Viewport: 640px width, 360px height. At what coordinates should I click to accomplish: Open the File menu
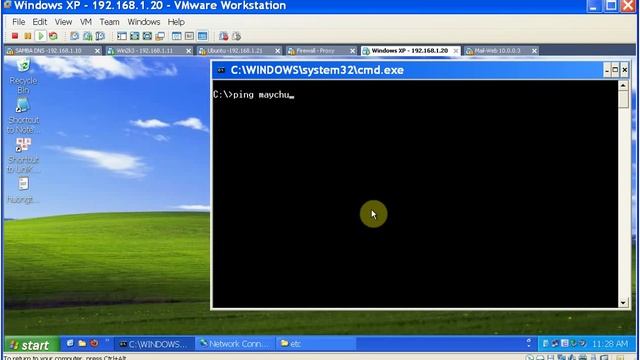[18, 22]
